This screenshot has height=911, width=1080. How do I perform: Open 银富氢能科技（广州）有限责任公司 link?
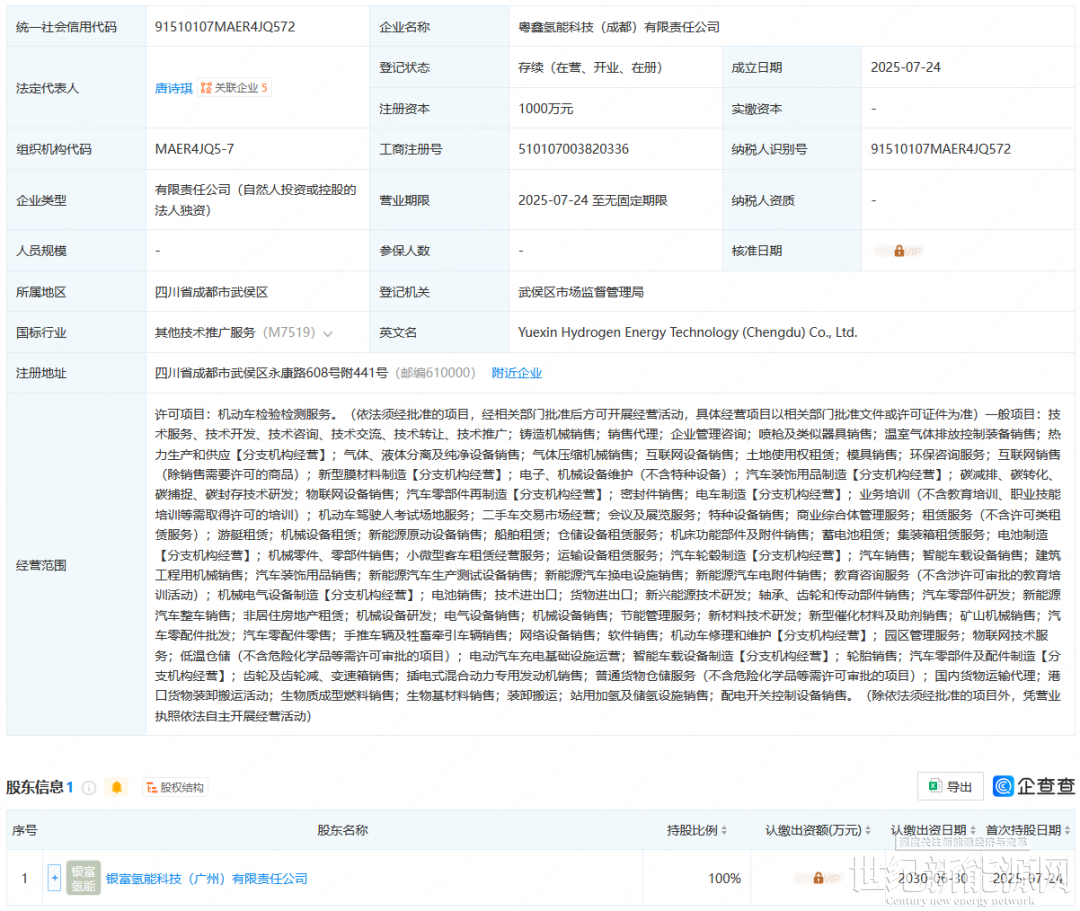[x=206, y=878]
